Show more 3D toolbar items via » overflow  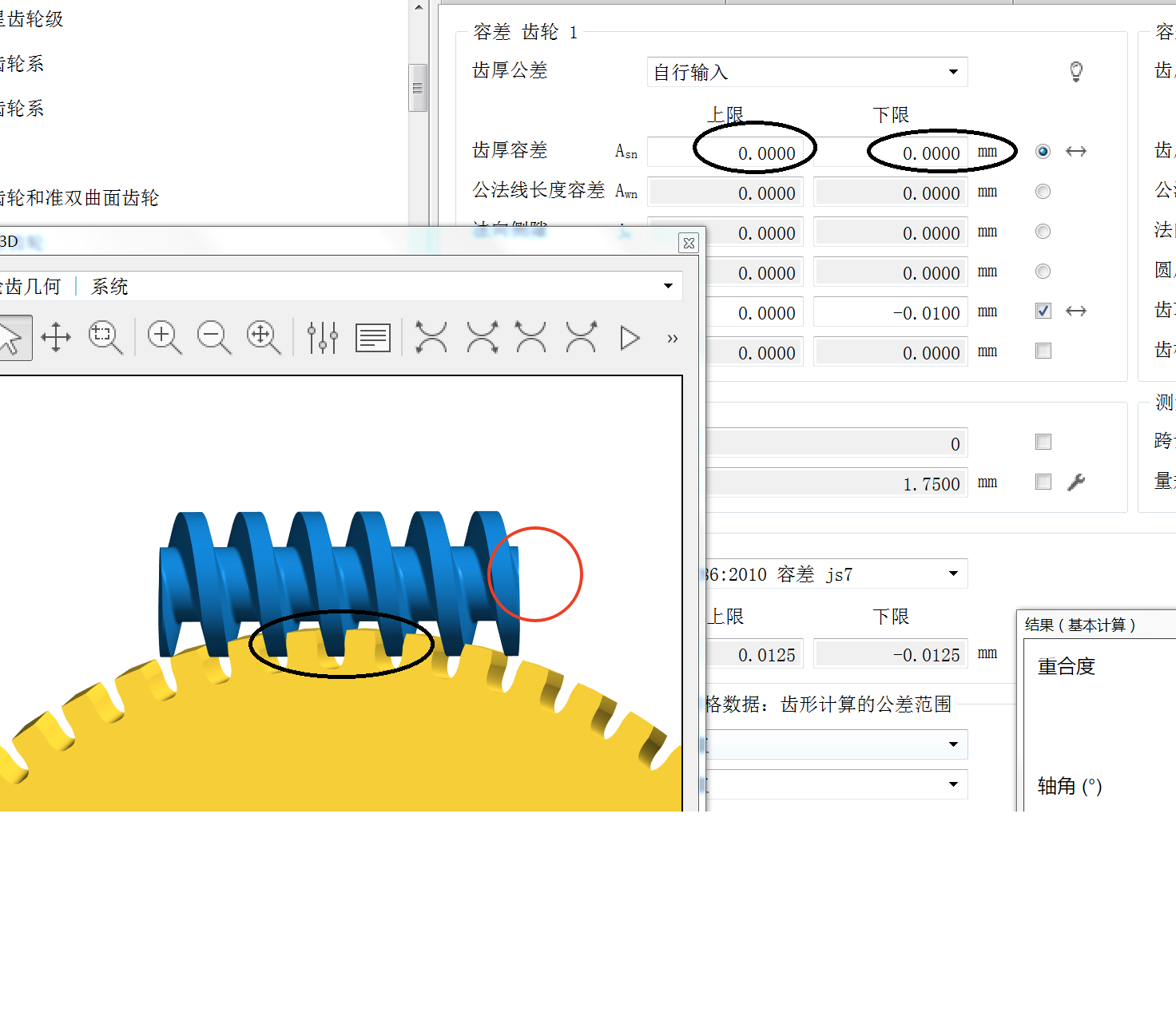pyautogui.click(x=673, y=339)
